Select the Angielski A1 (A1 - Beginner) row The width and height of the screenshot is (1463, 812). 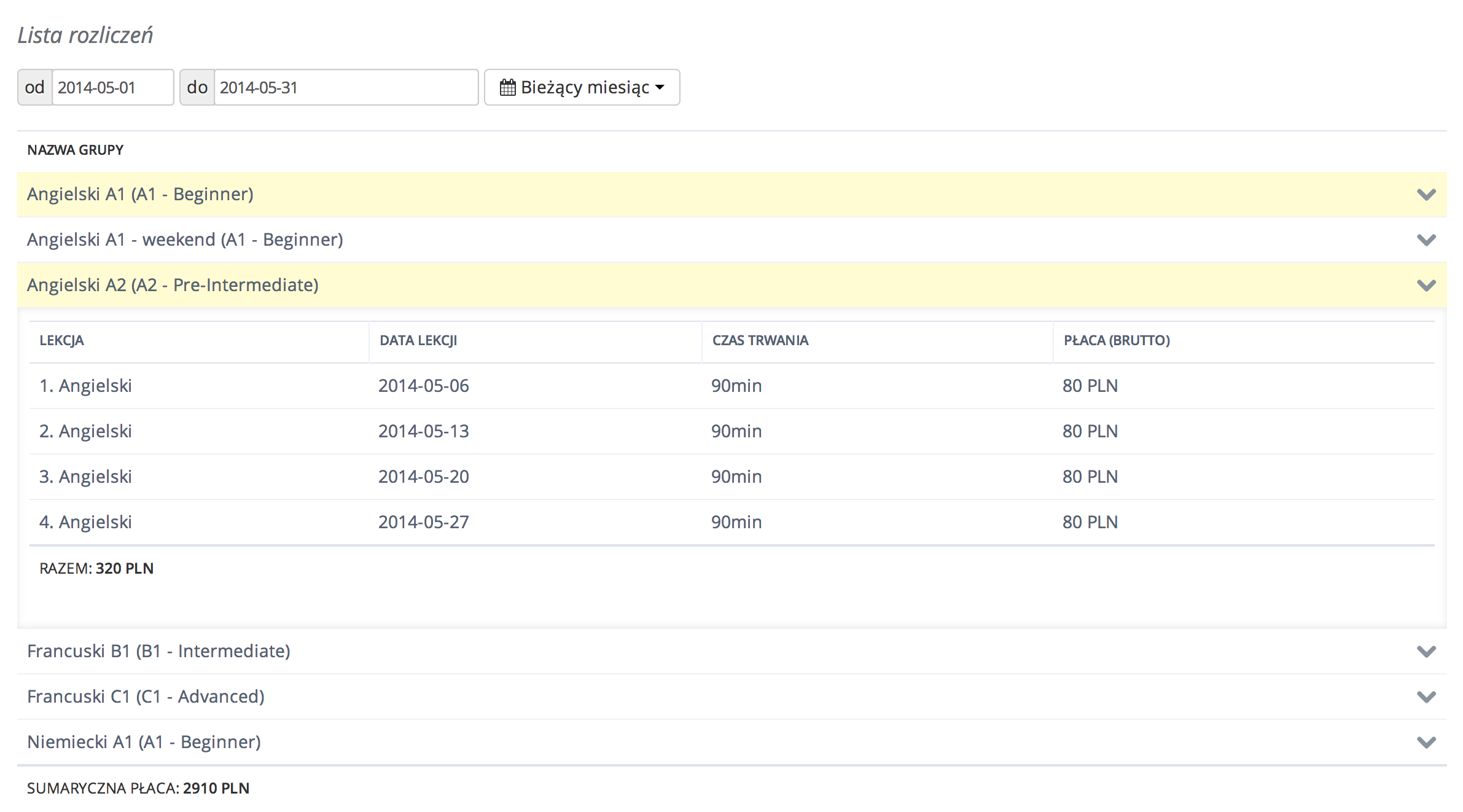pyautogui.click(x=140, y=195)
